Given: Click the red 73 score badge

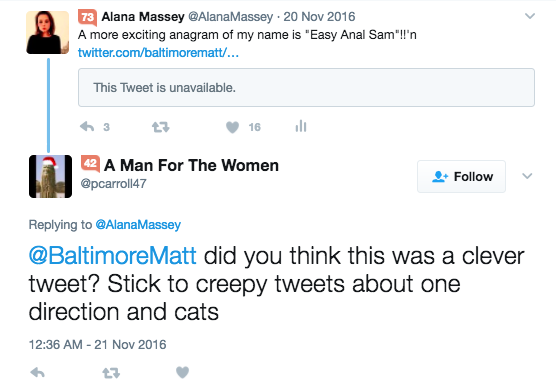Looking at the screenshot, I should (87, 17).
